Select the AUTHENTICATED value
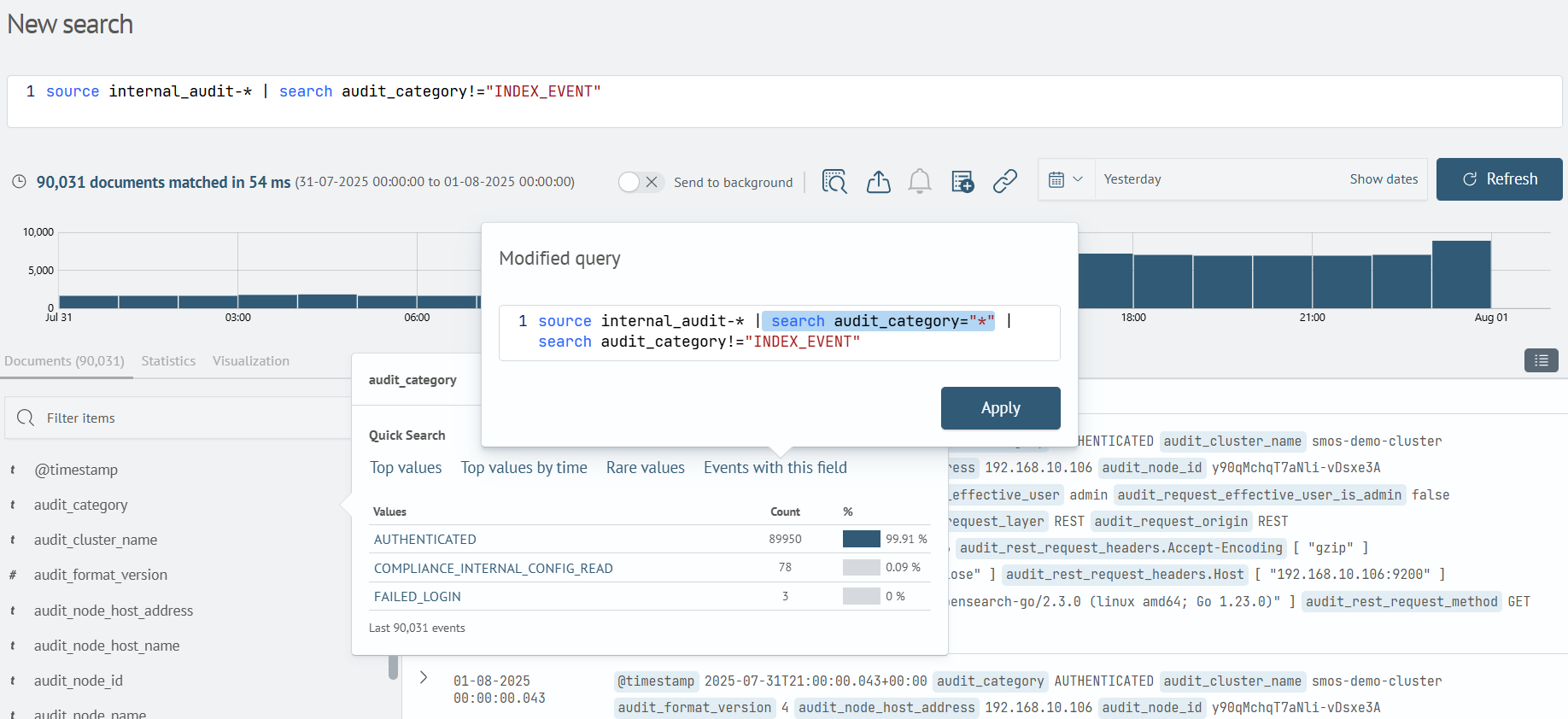The height and width of the screenshot is (719, 1568). pos(425,540)
